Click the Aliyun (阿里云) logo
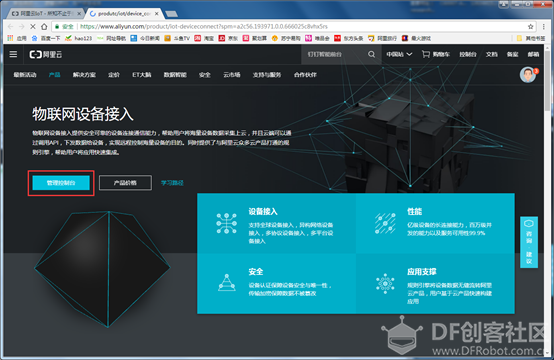 coord(46,54)
